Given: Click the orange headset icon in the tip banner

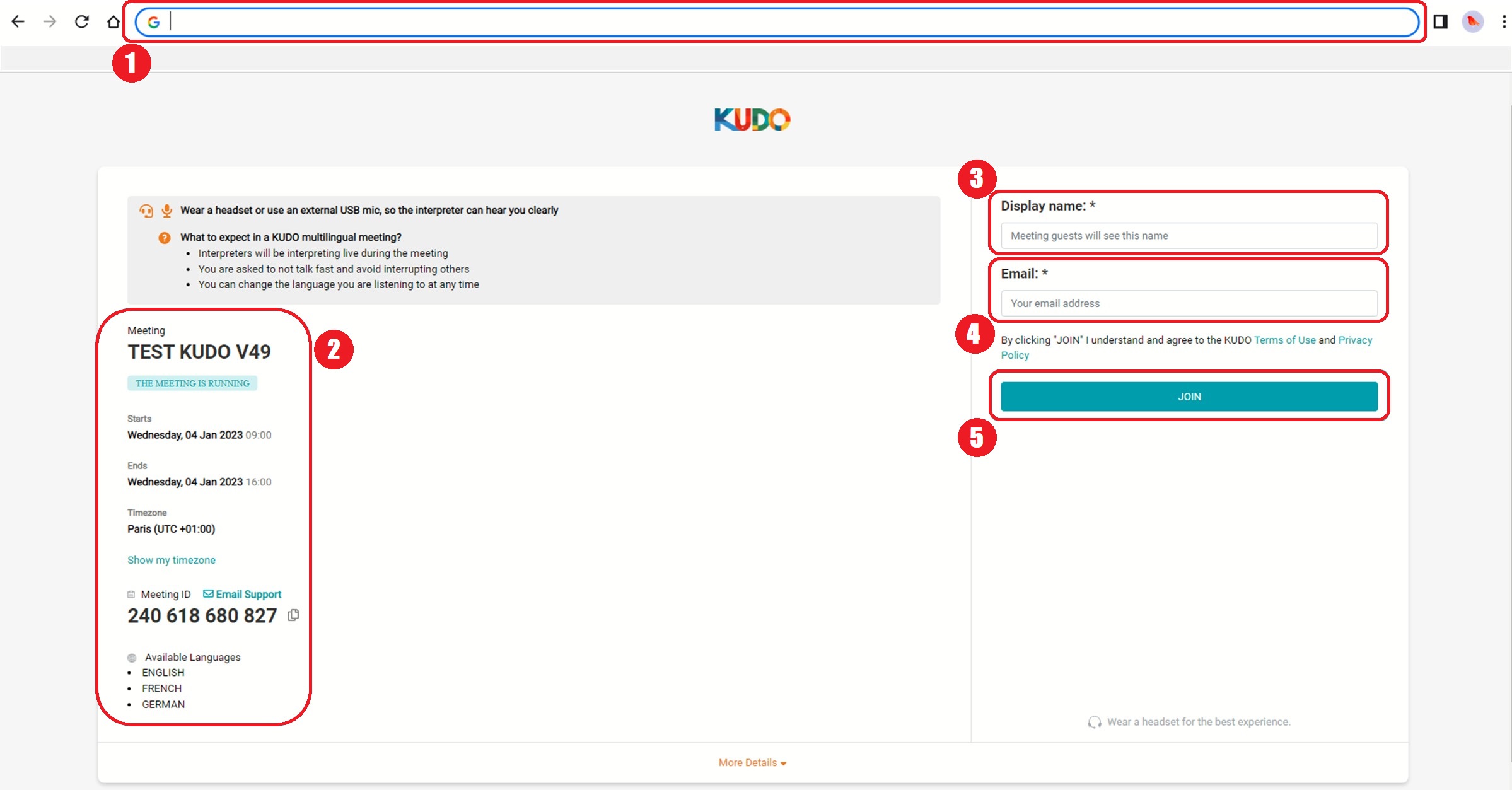Looking at the screenshot, I should [146, 211].
